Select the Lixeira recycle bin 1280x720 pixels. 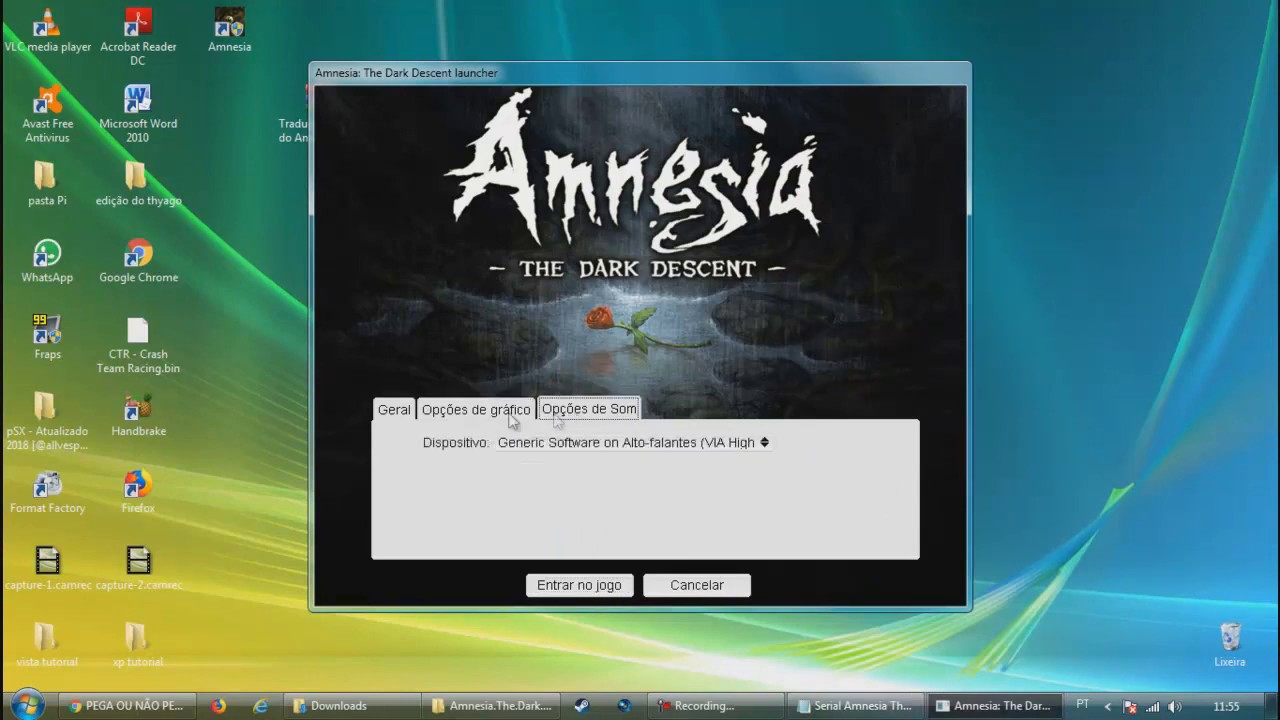(x=1230, y=645)
